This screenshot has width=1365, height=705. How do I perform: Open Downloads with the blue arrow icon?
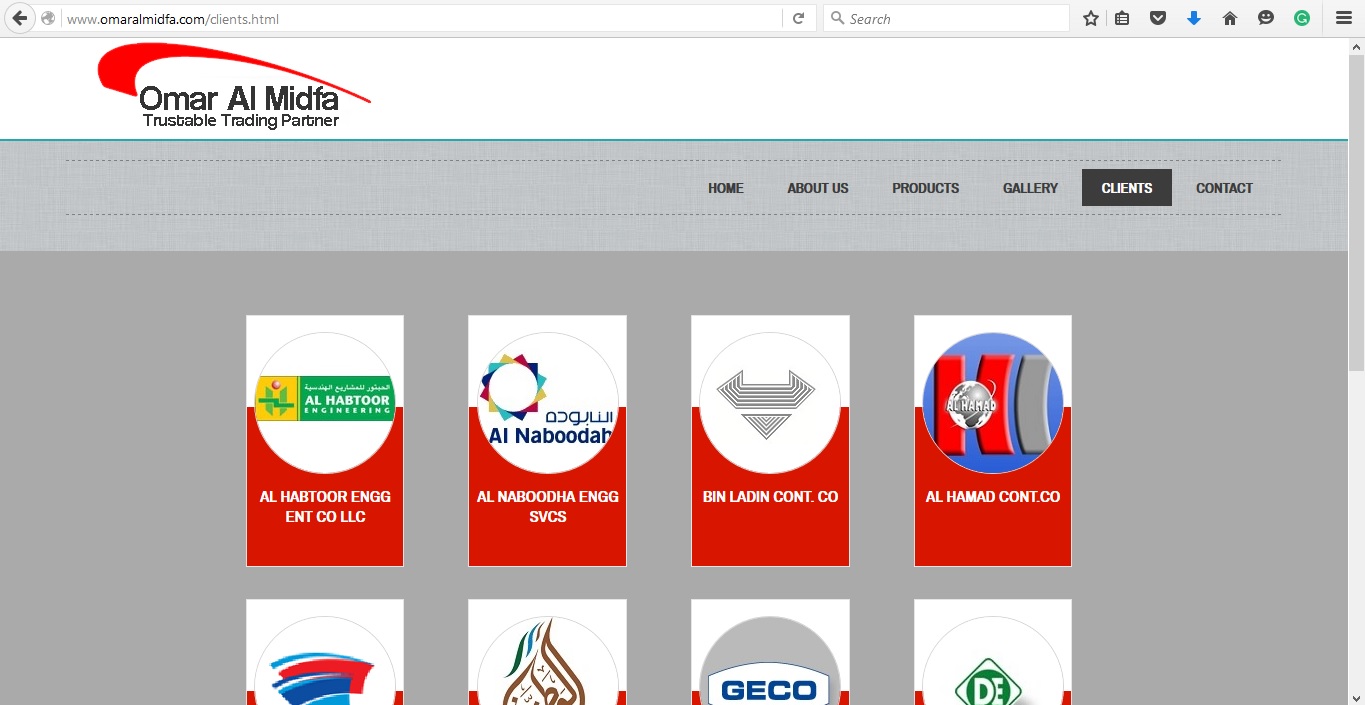[x=1194, y=18]
